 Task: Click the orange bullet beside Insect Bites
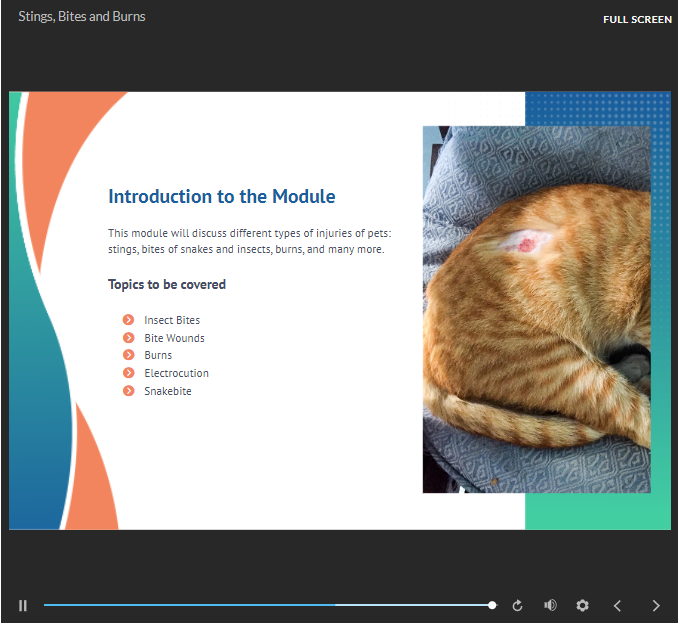pos(128,320)
